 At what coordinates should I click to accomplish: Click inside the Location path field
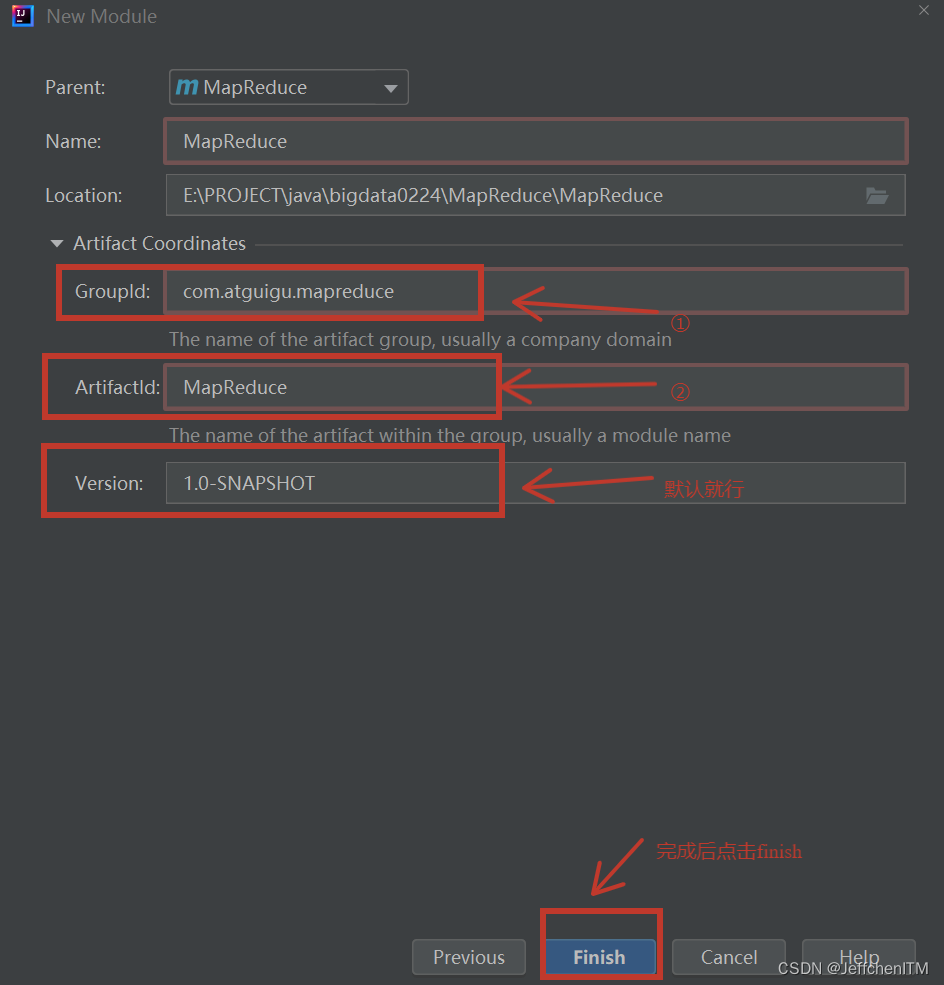coord(510,196)
